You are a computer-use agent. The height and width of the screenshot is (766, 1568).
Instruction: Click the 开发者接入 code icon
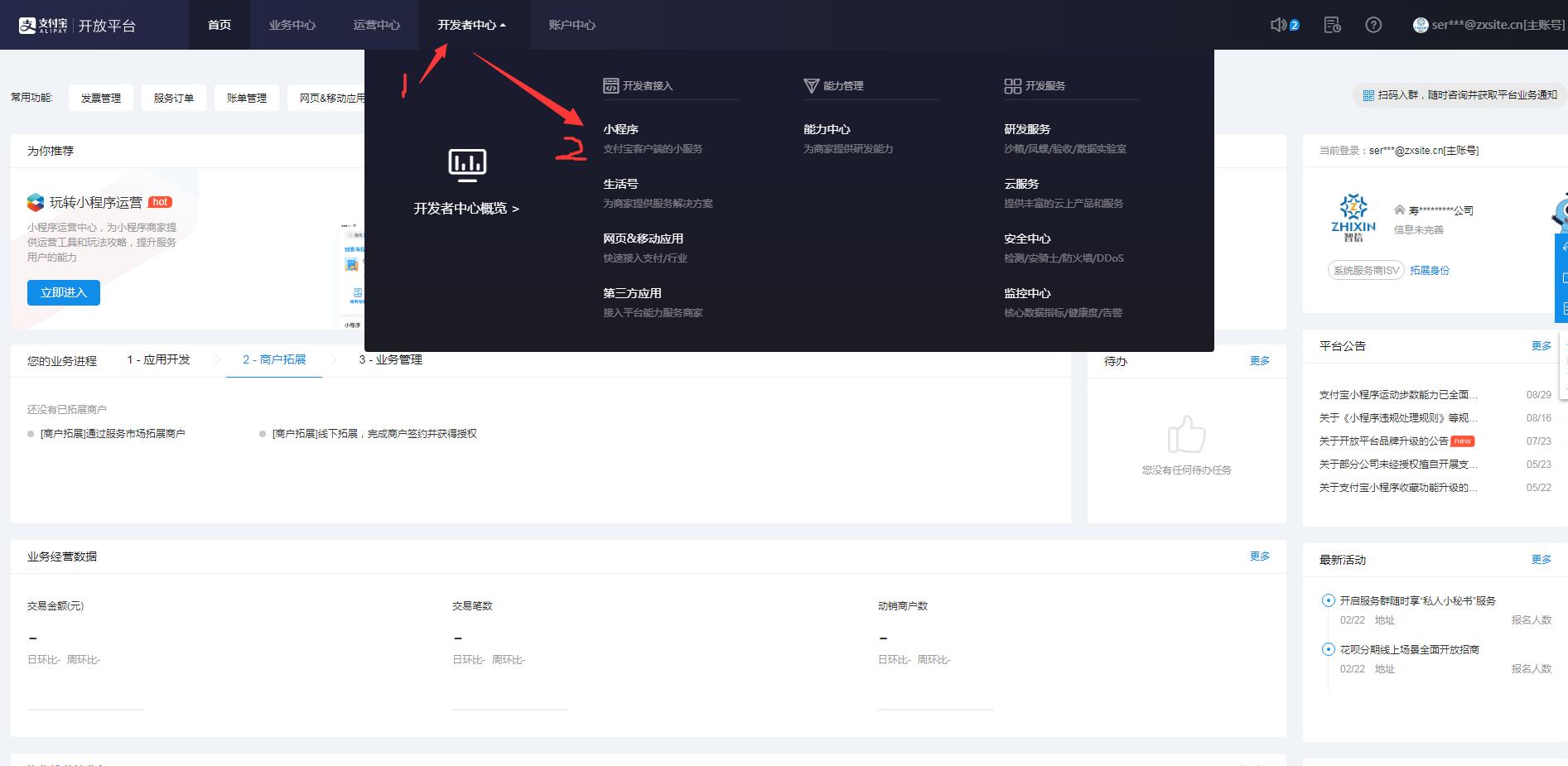click(x=610, y=85)
